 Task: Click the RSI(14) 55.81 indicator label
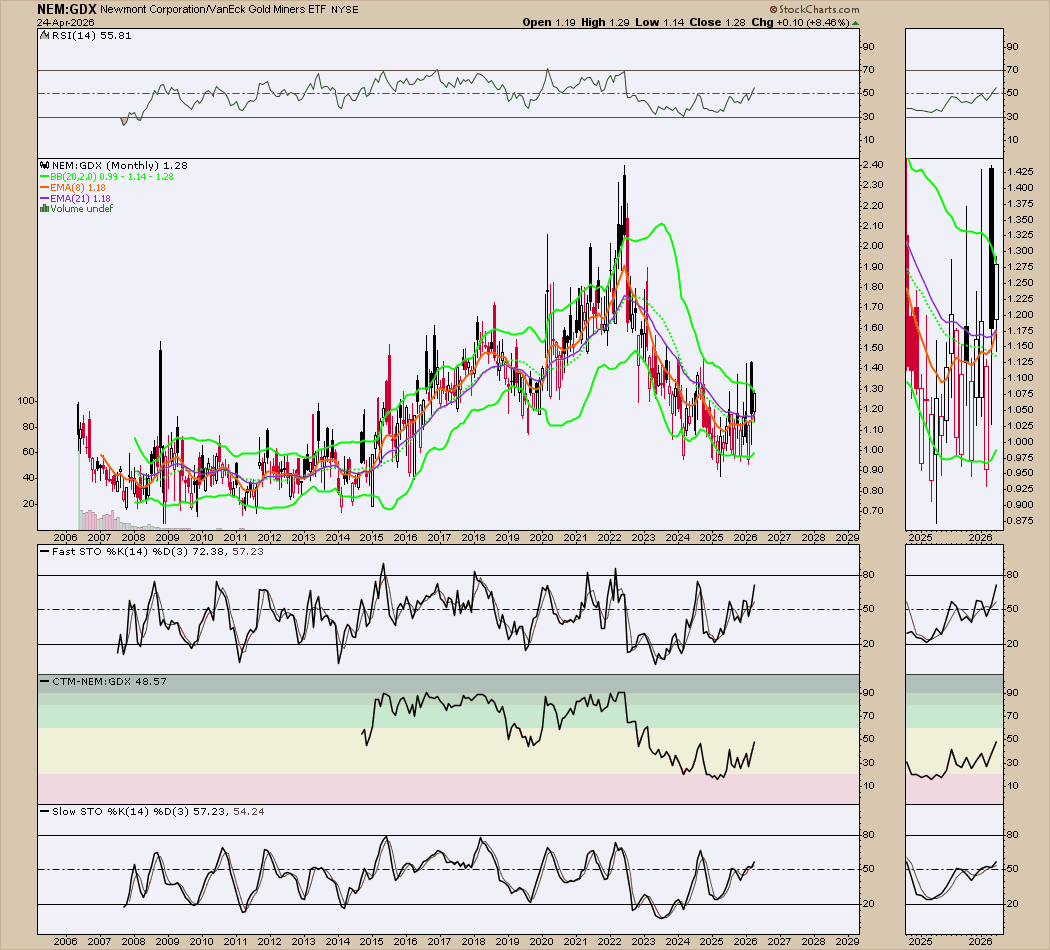(x=90, y=36)
